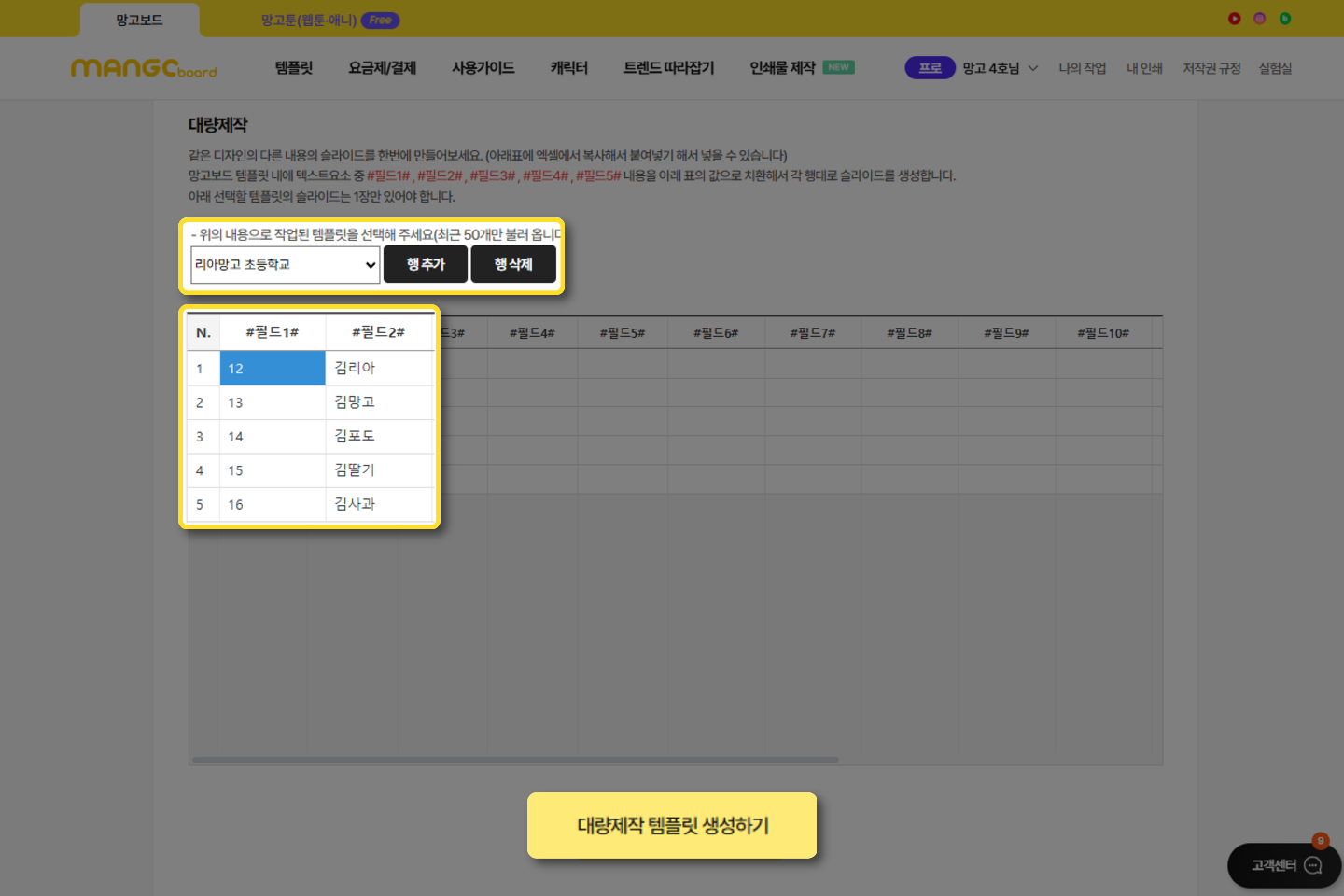
Task: Open the Instagram icon link
Action: click(1259, 19)
